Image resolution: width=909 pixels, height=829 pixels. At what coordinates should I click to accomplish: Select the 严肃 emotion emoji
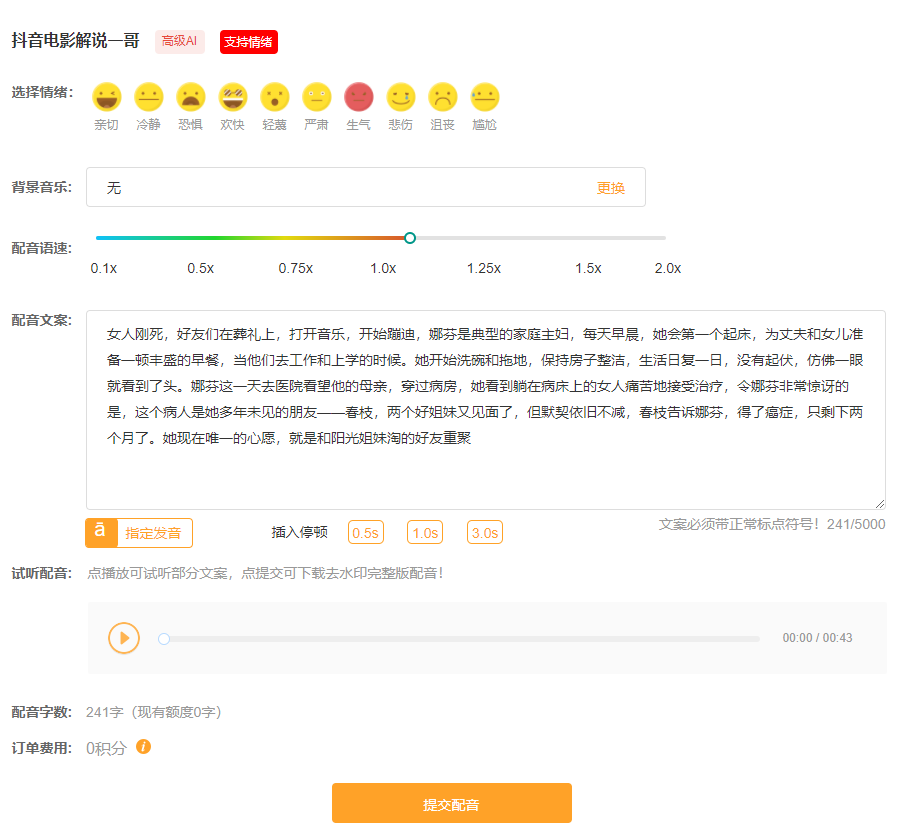tap(317, 97)
